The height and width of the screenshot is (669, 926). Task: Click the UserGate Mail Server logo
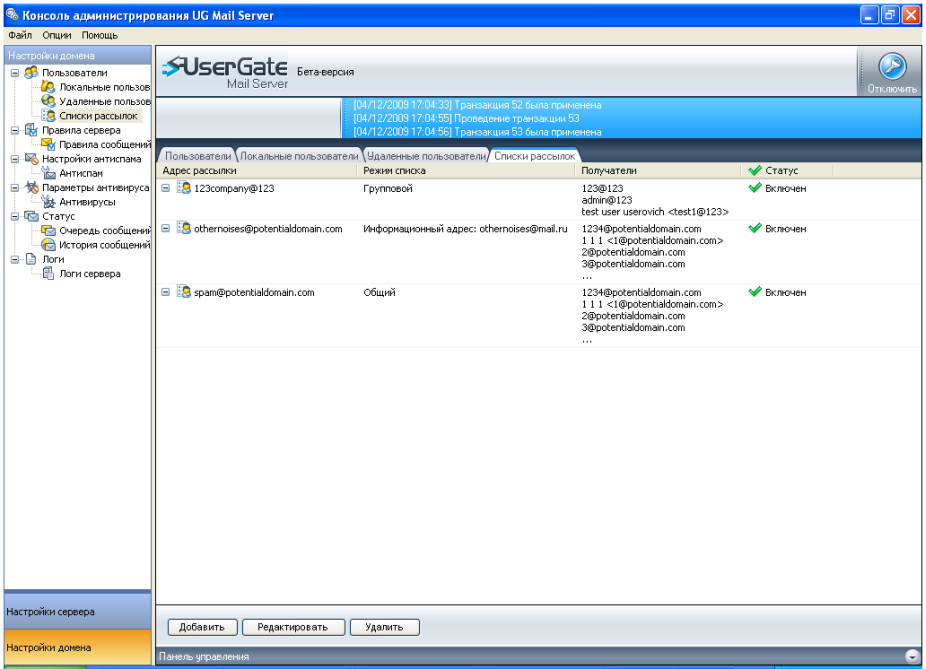[225, 72]
